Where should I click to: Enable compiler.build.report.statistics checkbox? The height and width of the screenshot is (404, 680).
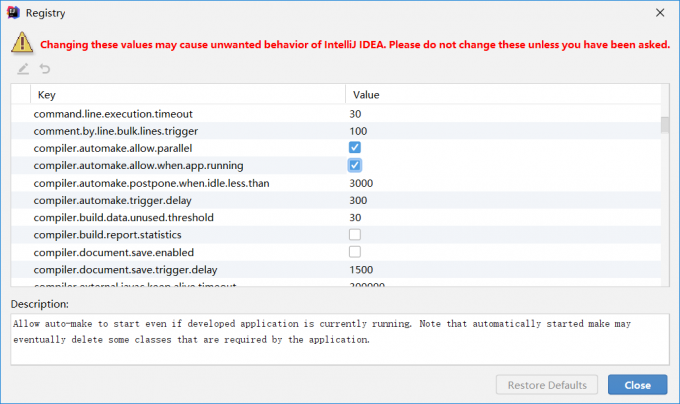coord(355,234)
